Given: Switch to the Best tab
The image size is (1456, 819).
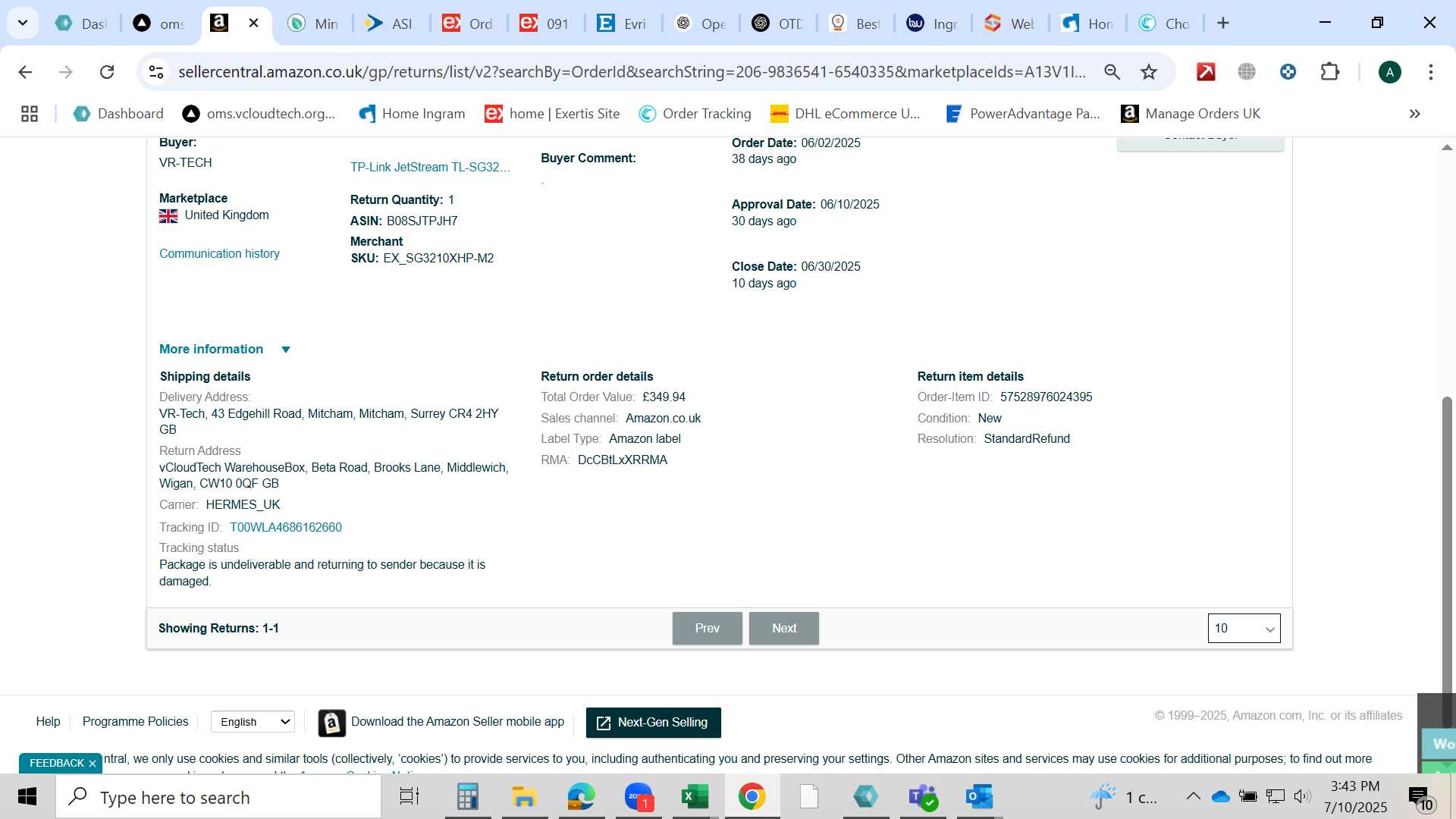Looking at the screenshot, I should tap(855, 24).
